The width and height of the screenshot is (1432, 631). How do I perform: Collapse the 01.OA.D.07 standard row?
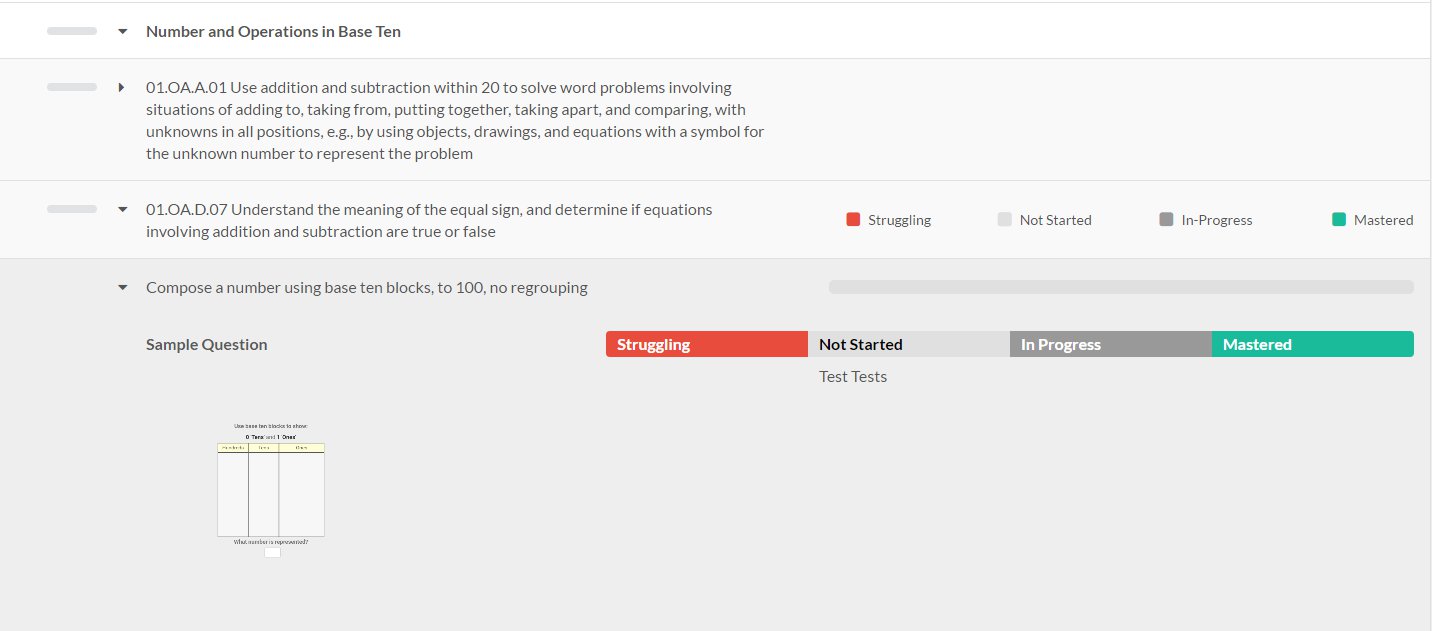point(122,210)
